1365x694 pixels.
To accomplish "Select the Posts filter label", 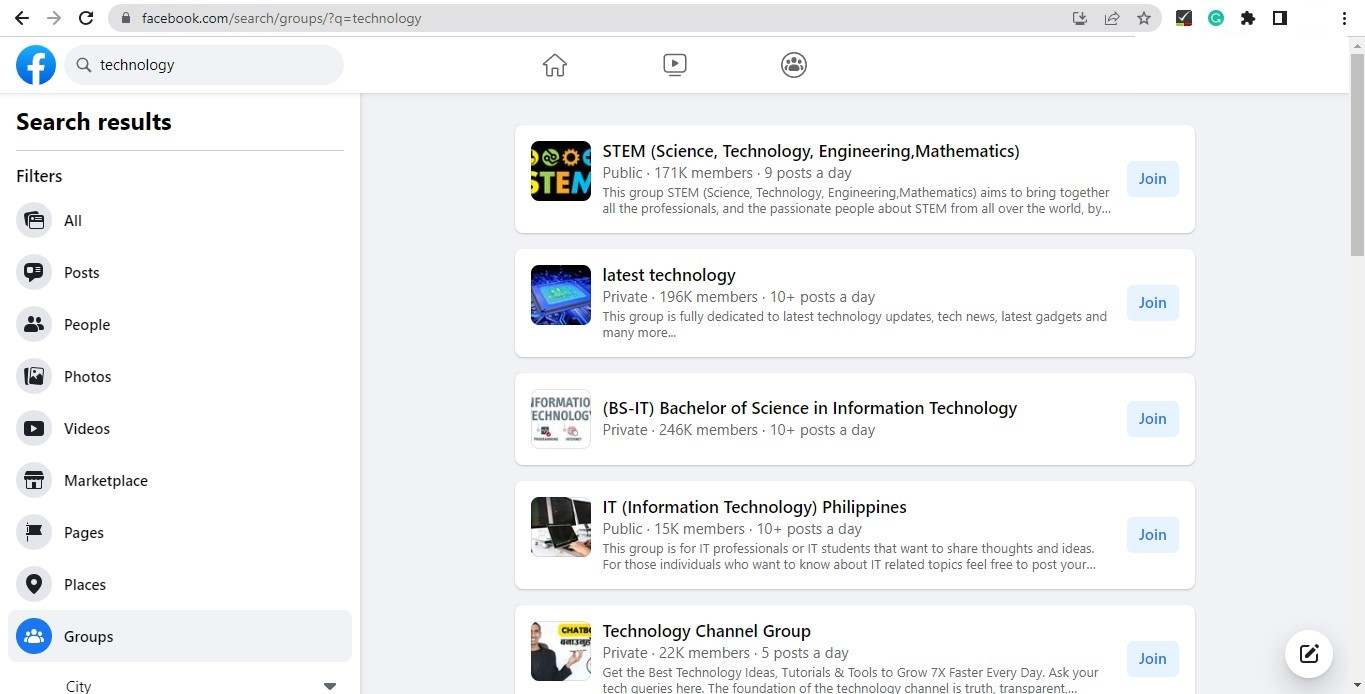I will (82, 273).
